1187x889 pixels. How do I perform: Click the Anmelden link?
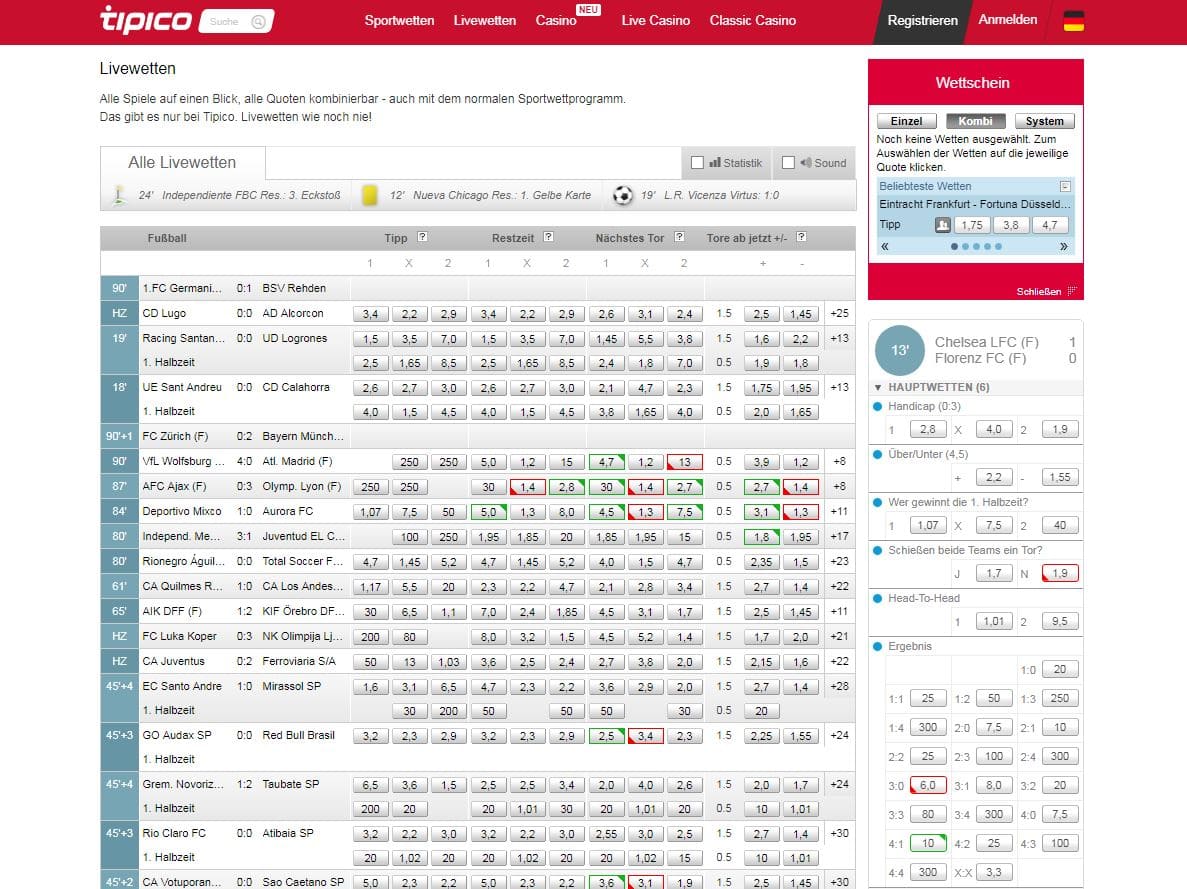pyautogui.click(x=1008, y=20)
